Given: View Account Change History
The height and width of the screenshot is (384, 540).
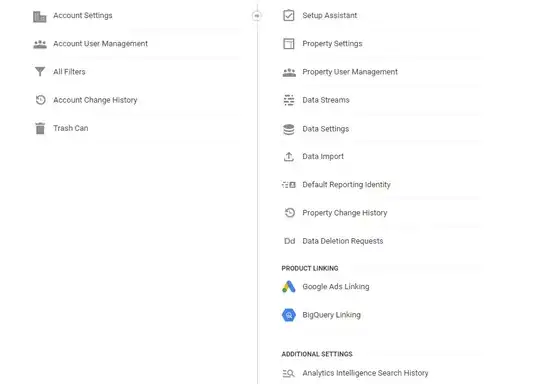Looking at the screenshot, I should pos(95,100).
